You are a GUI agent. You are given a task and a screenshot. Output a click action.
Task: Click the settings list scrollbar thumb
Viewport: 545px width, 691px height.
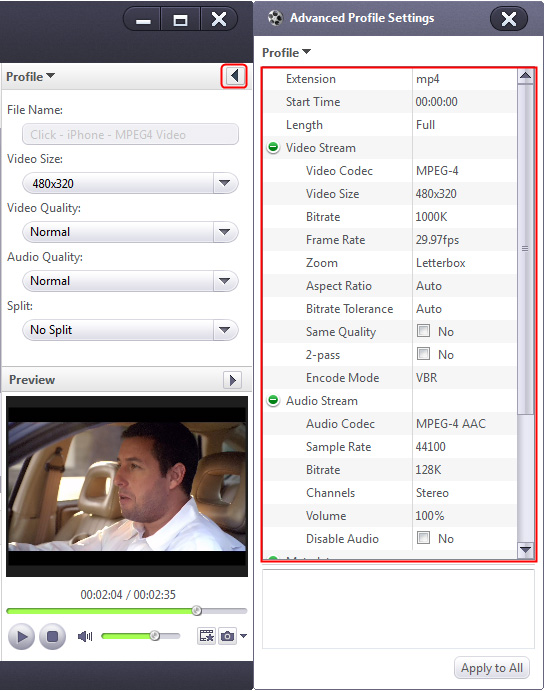525,249
